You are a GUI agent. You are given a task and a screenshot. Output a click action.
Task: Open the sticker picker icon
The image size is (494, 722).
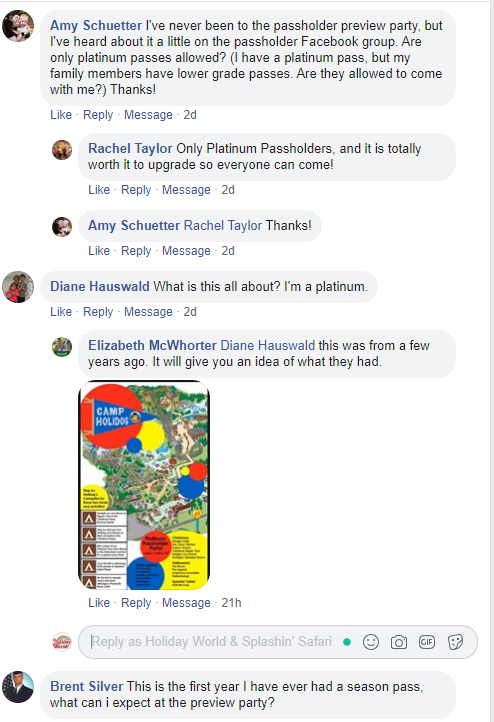(455, 642)
